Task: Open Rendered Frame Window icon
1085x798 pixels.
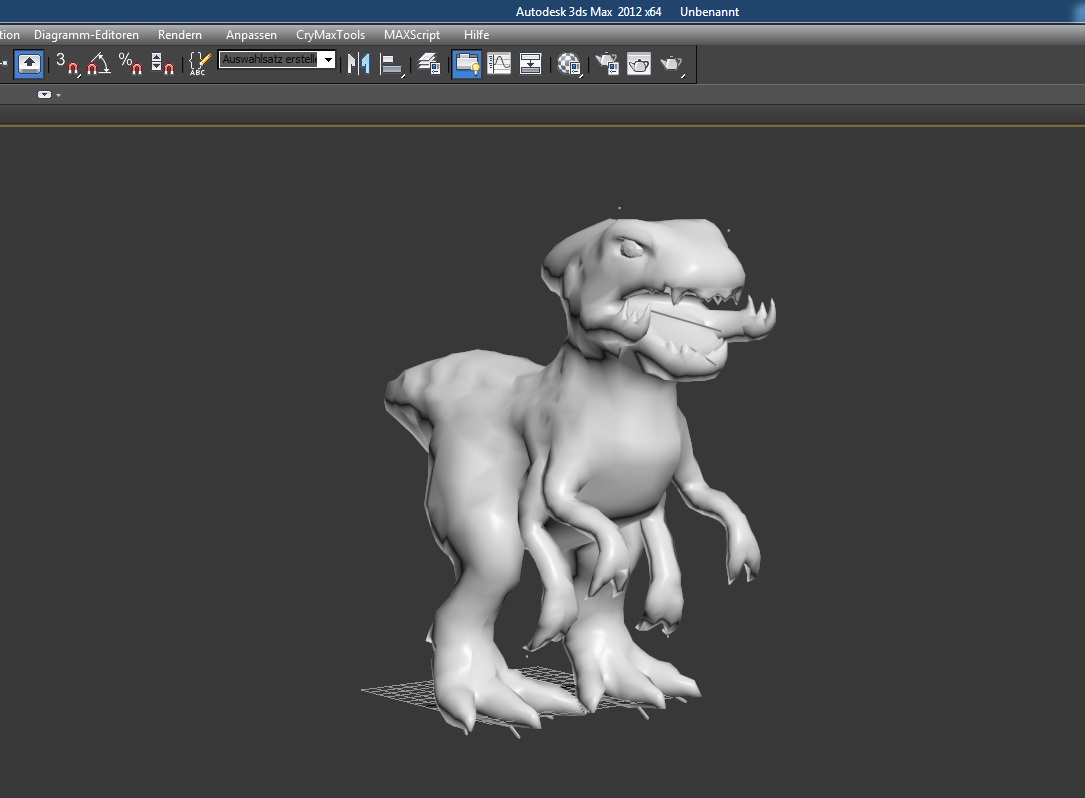Action: pyautogui.click(x=639, y=64)
